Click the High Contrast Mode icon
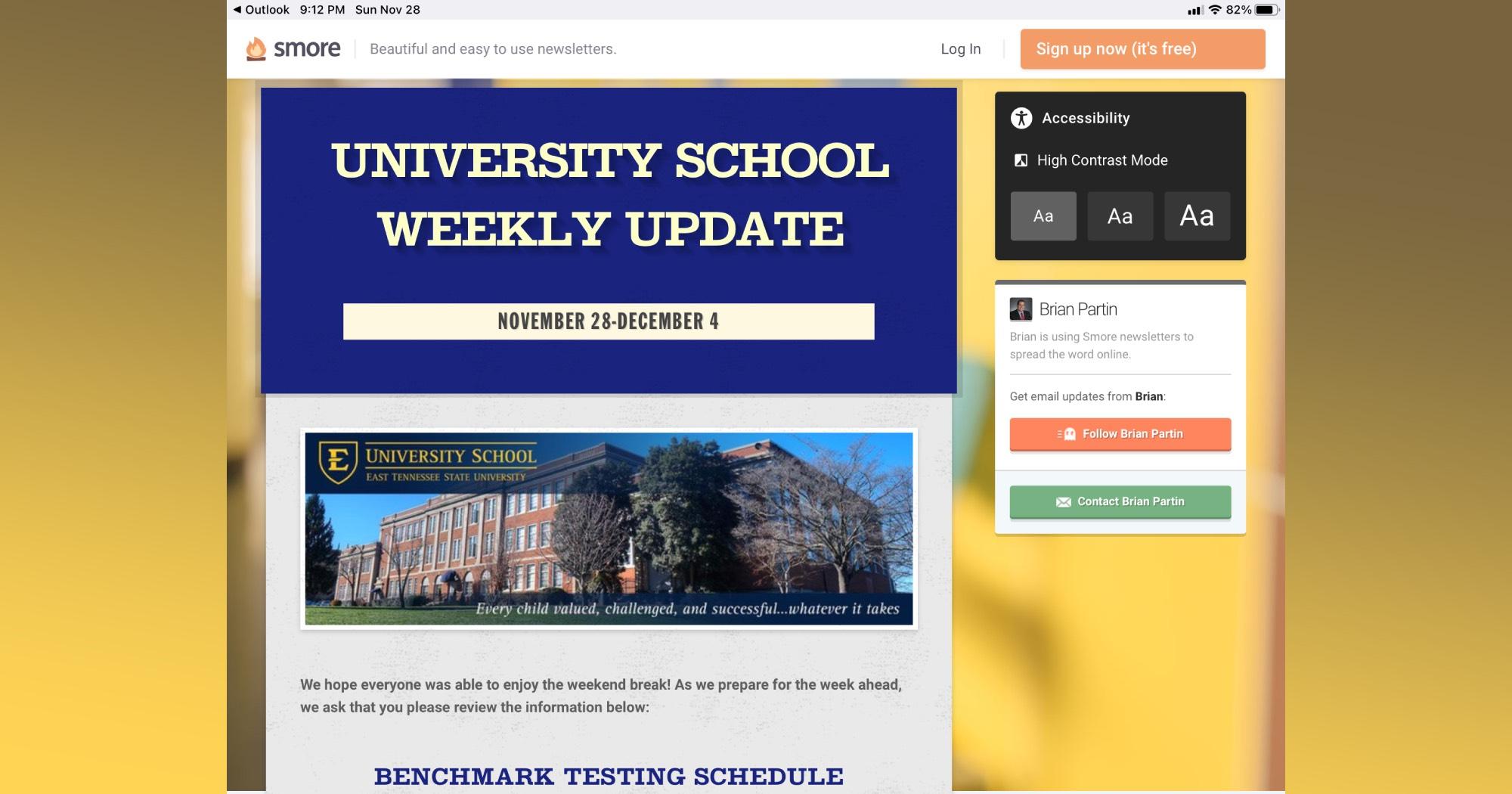This screenshot has width=1512, height=794. [1021, 160]
